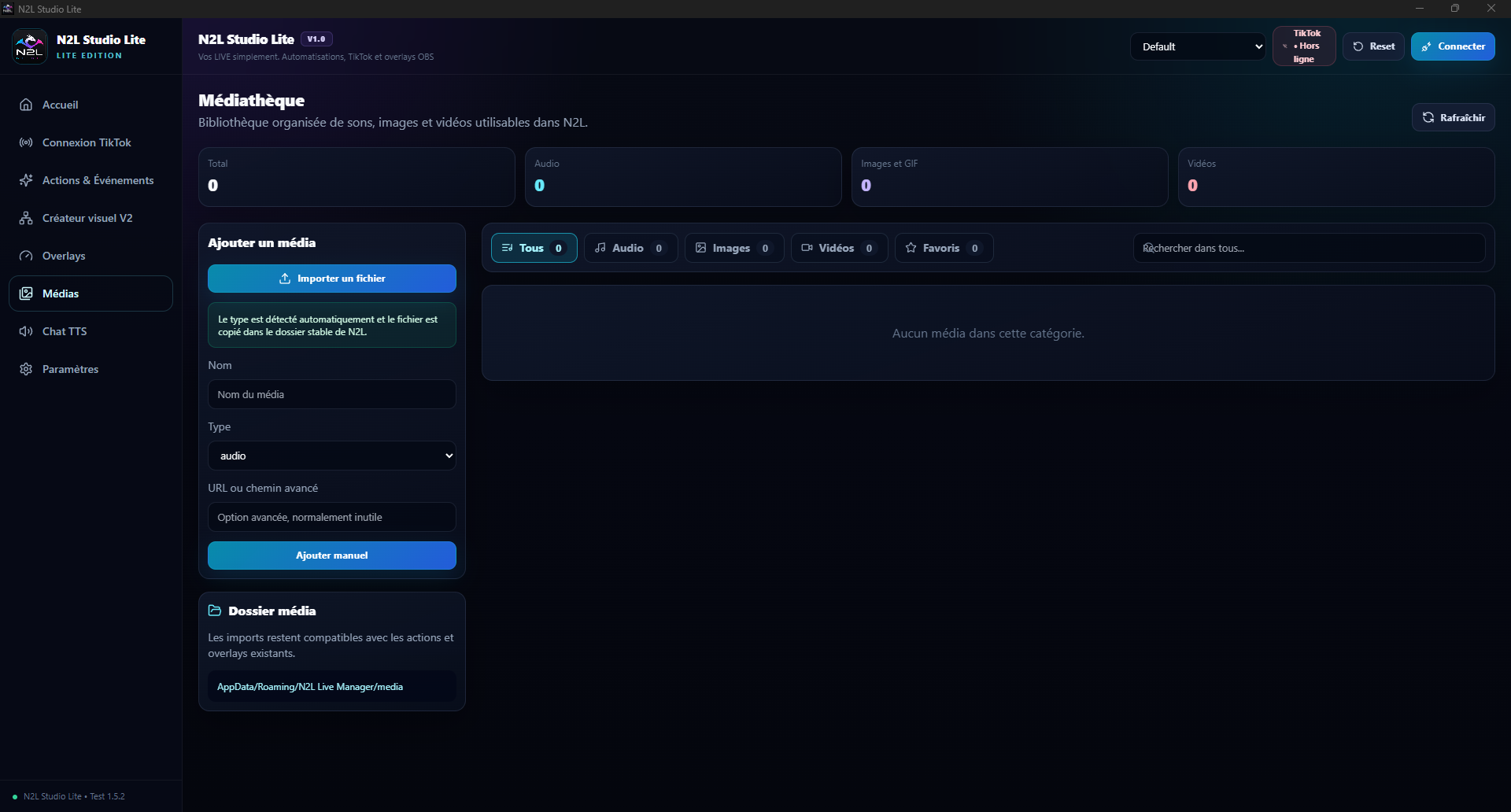
Task: Click the Dossier média heading
Action: [x=272, y=611]
